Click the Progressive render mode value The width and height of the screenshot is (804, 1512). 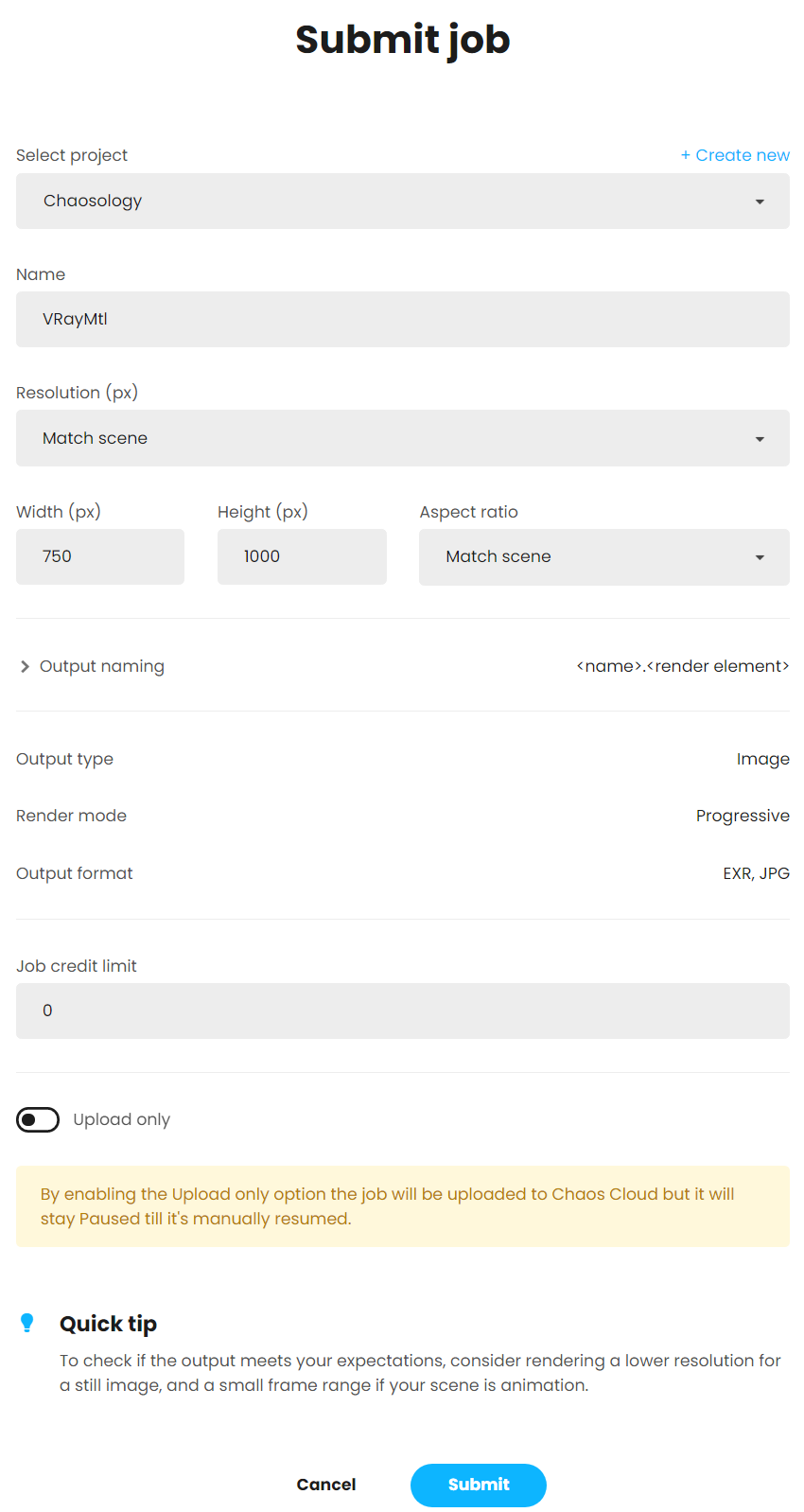742,816
